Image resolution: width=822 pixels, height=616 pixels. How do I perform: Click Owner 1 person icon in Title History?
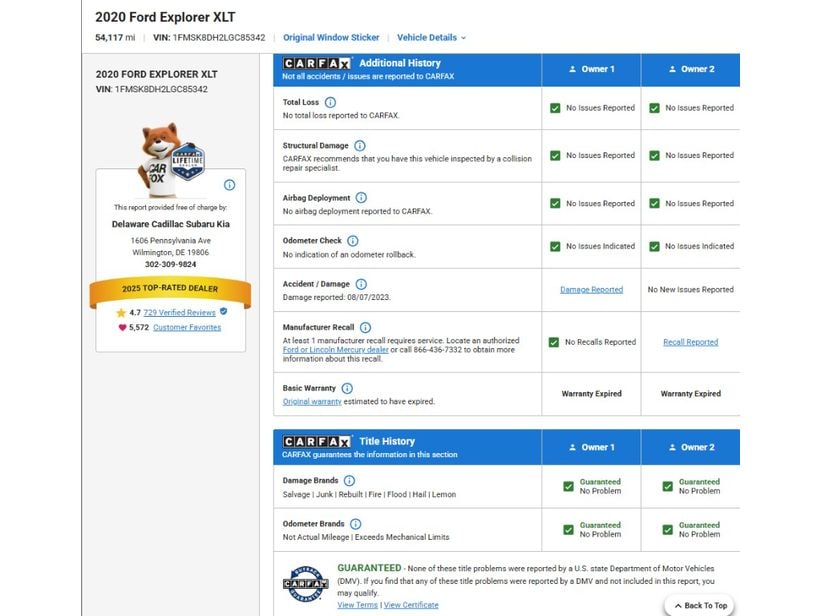[x=572, y=447]
